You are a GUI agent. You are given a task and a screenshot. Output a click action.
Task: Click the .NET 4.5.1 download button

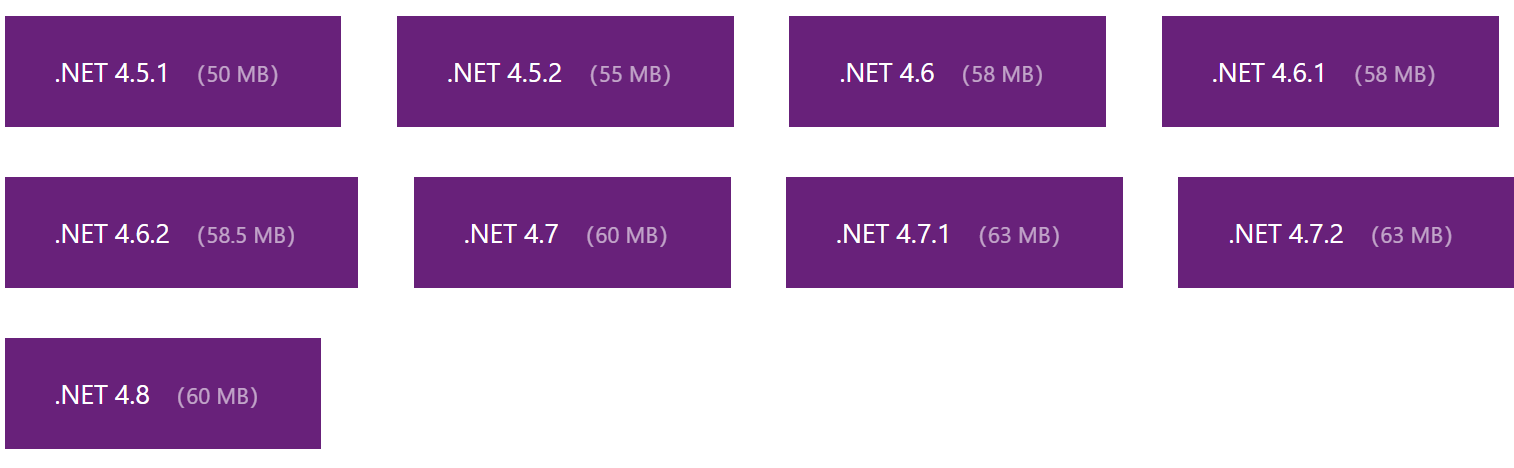pos(172,72)
